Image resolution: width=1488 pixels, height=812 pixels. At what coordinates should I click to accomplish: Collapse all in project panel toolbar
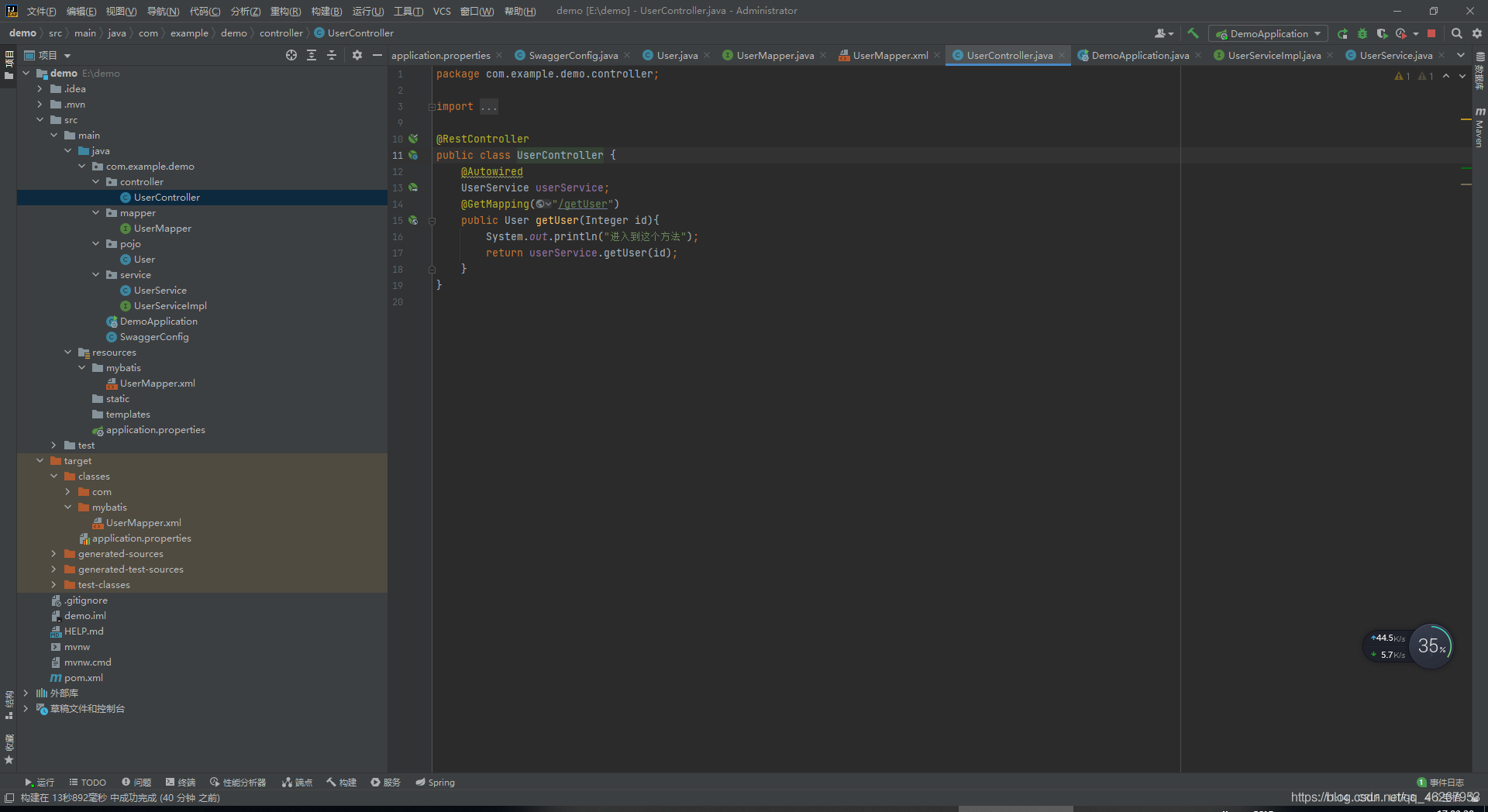(x=332, y=55)
